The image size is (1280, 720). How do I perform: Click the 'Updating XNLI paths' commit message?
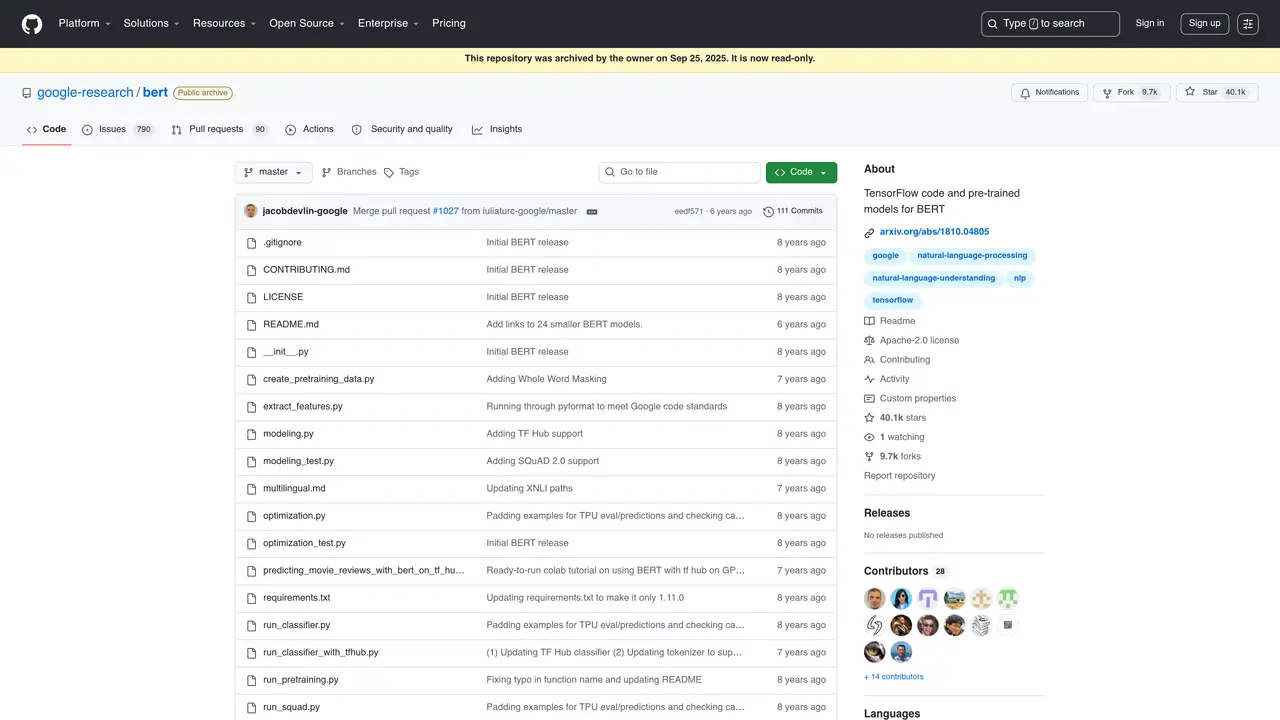coord(530,489)
